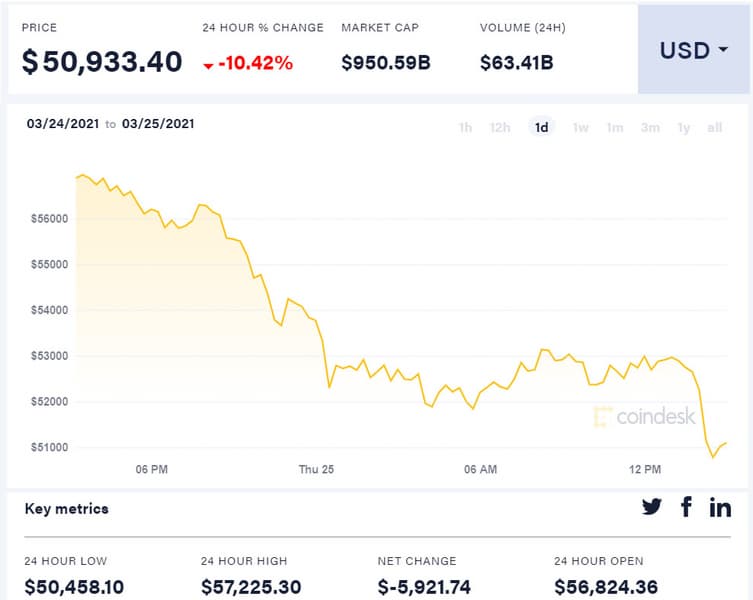Click the Thu 25 axis label
This screenshot has width=753, height=600.
(316, 469)
